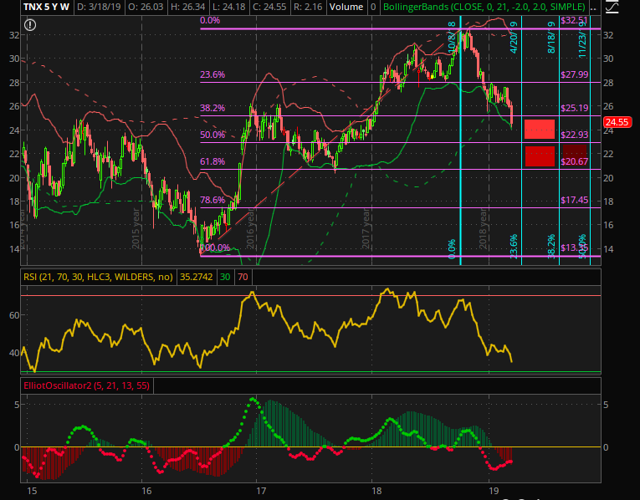640x500 pixels.
Task: Expand the '..' more studies indicator in header
Action: click(x=595, y=7)
